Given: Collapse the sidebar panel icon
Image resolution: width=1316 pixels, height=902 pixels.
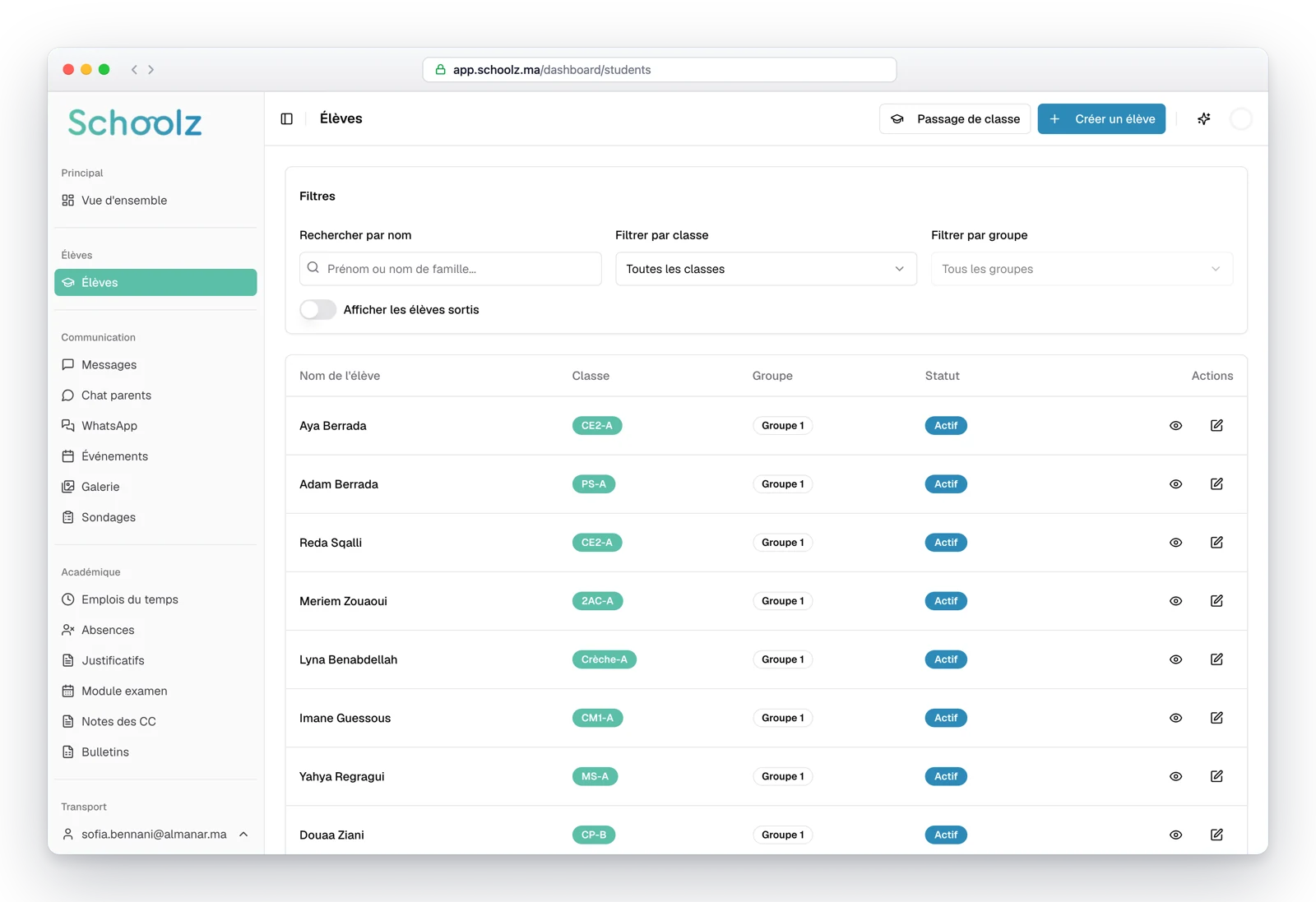Looking at the screenshot, I should (x=286, y=118).
